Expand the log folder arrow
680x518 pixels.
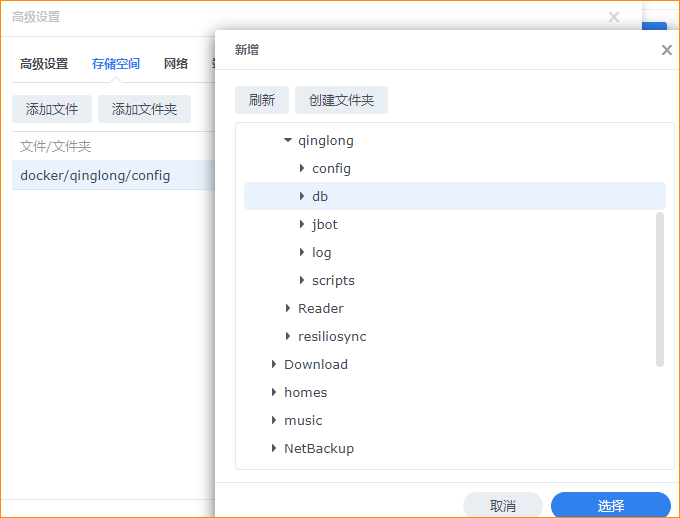(x=302, y=253)
